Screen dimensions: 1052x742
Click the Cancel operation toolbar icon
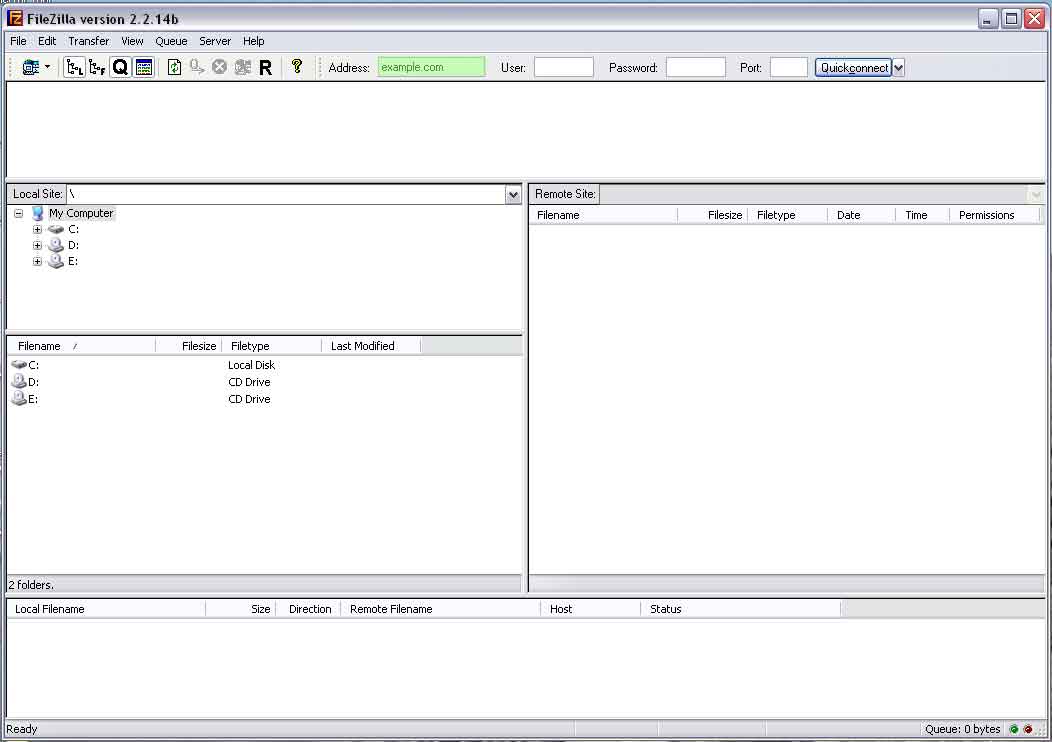[219, 67]
